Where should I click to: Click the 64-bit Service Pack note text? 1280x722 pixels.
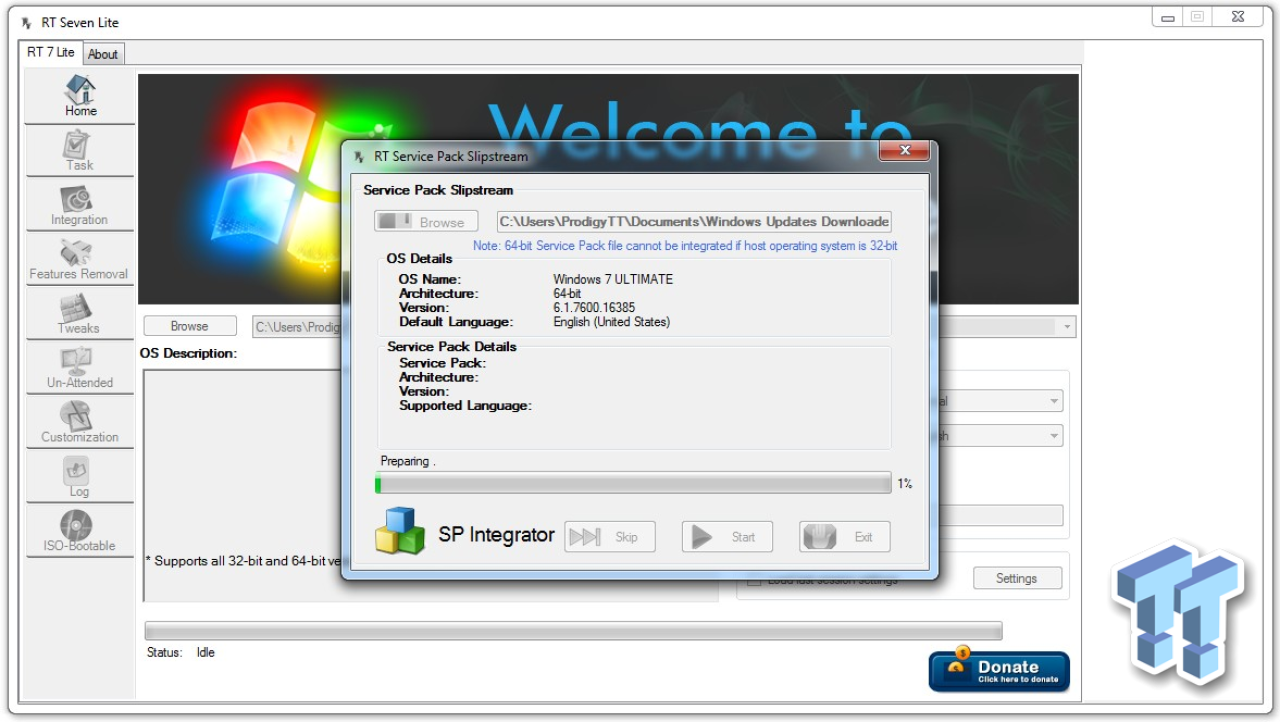pos(685,245)
